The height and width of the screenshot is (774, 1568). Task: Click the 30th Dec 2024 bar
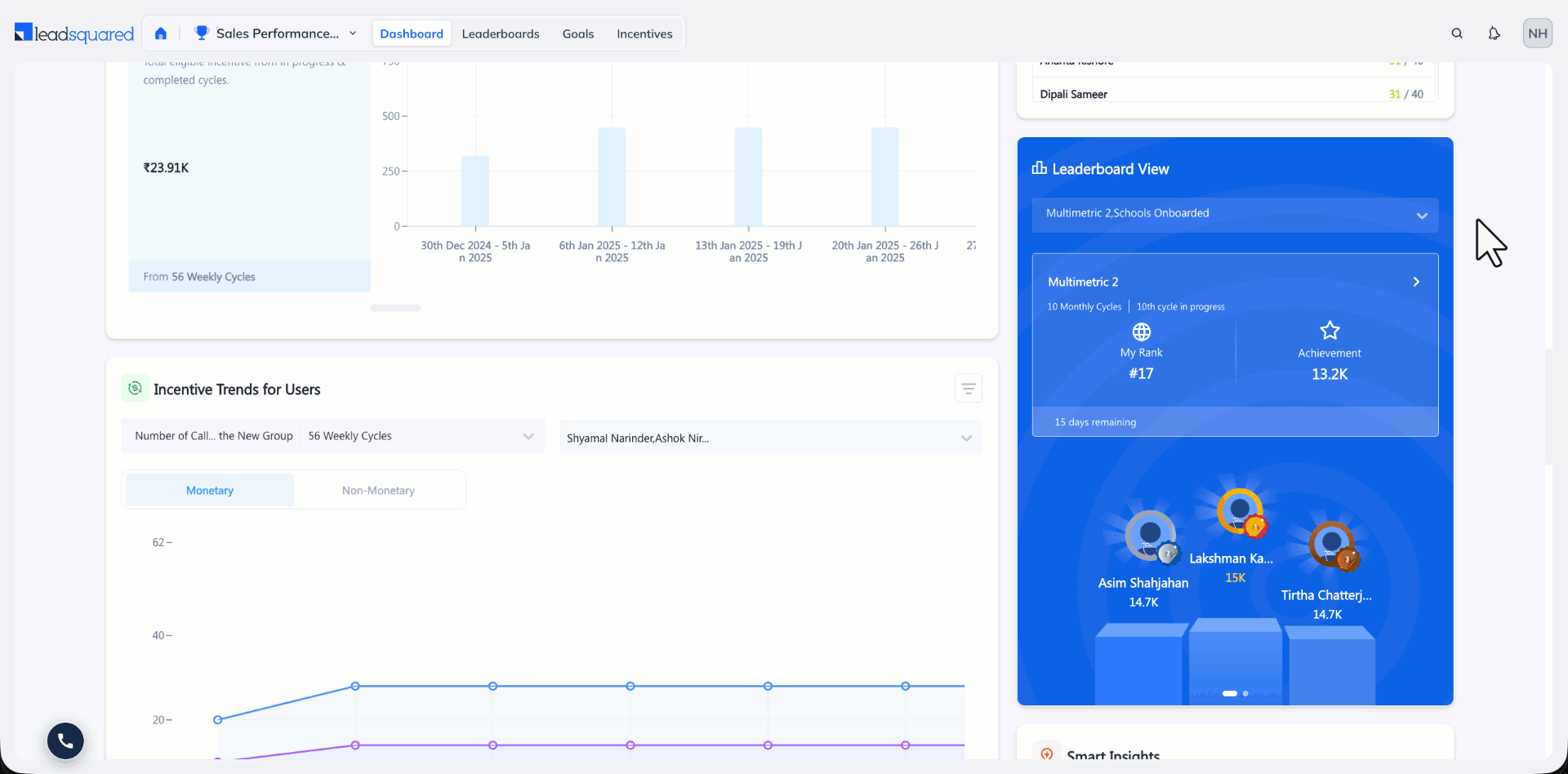coord(475,191)
